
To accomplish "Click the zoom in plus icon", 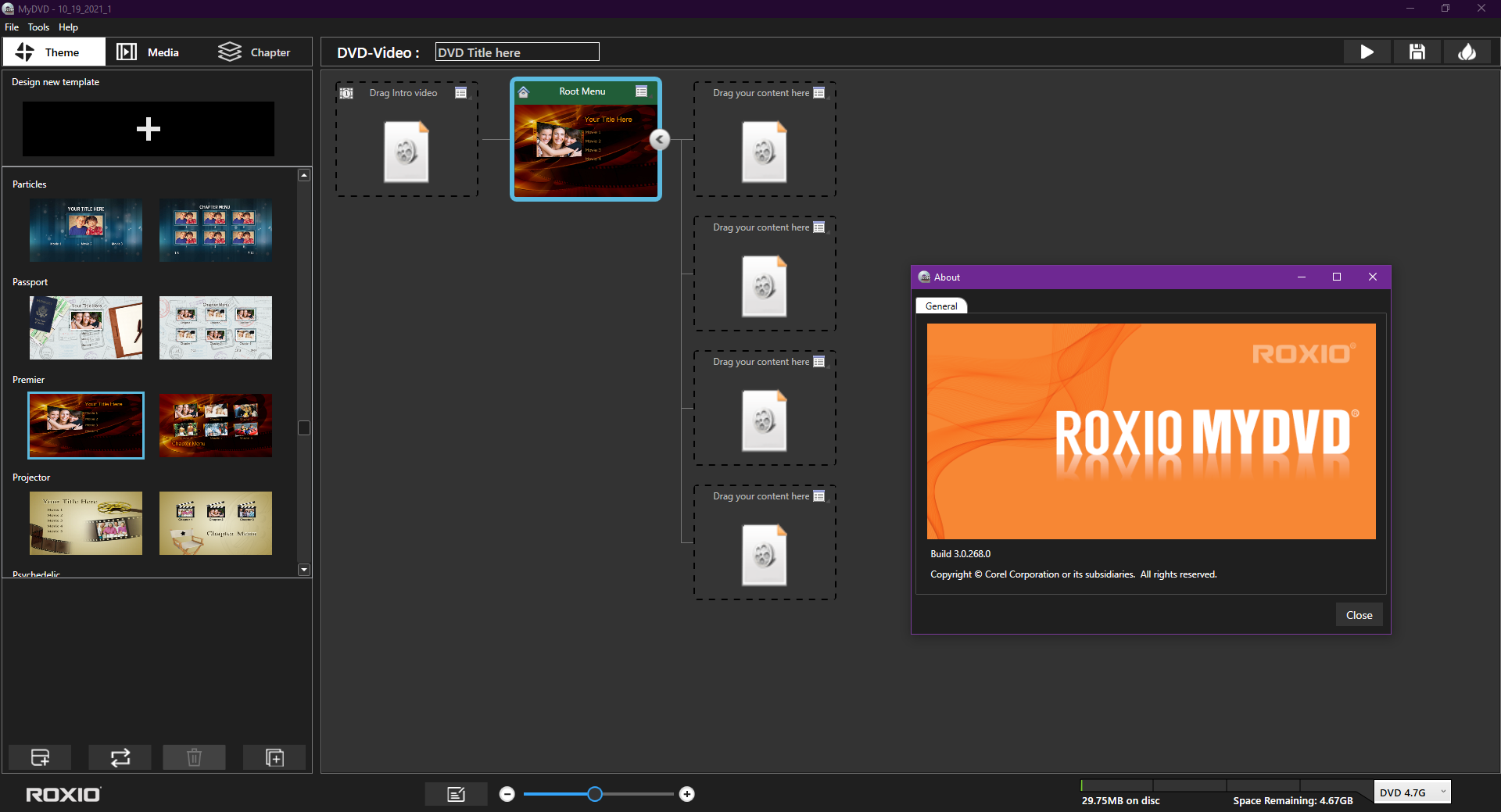I will 686,794.
